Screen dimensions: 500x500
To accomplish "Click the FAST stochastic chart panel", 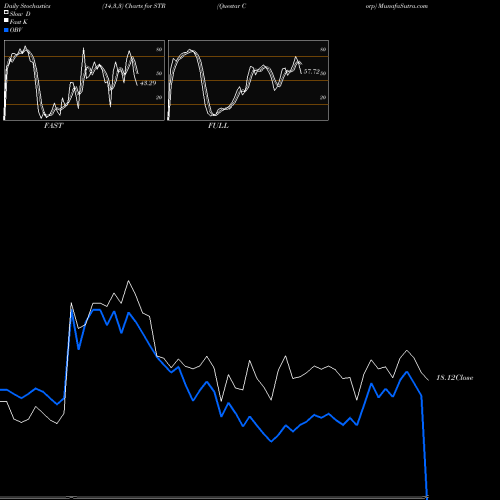I will (x=84, y=80).
